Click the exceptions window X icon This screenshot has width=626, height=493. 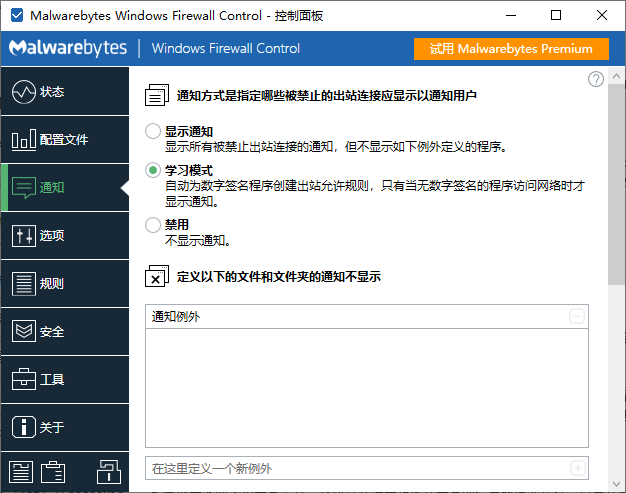156,276
